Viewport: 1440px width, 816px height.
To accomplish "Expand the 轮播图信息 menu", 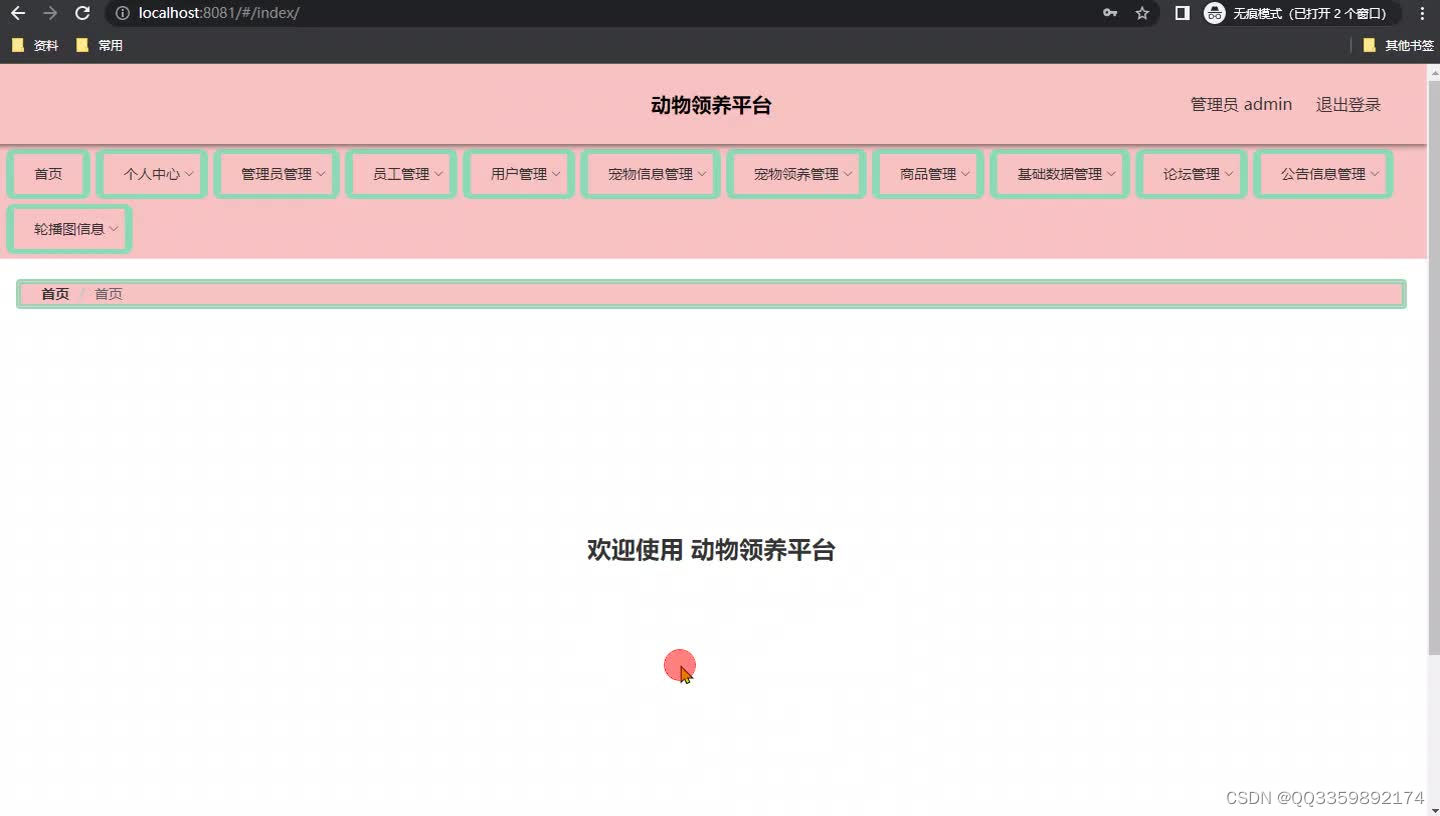I will [70, 229].
